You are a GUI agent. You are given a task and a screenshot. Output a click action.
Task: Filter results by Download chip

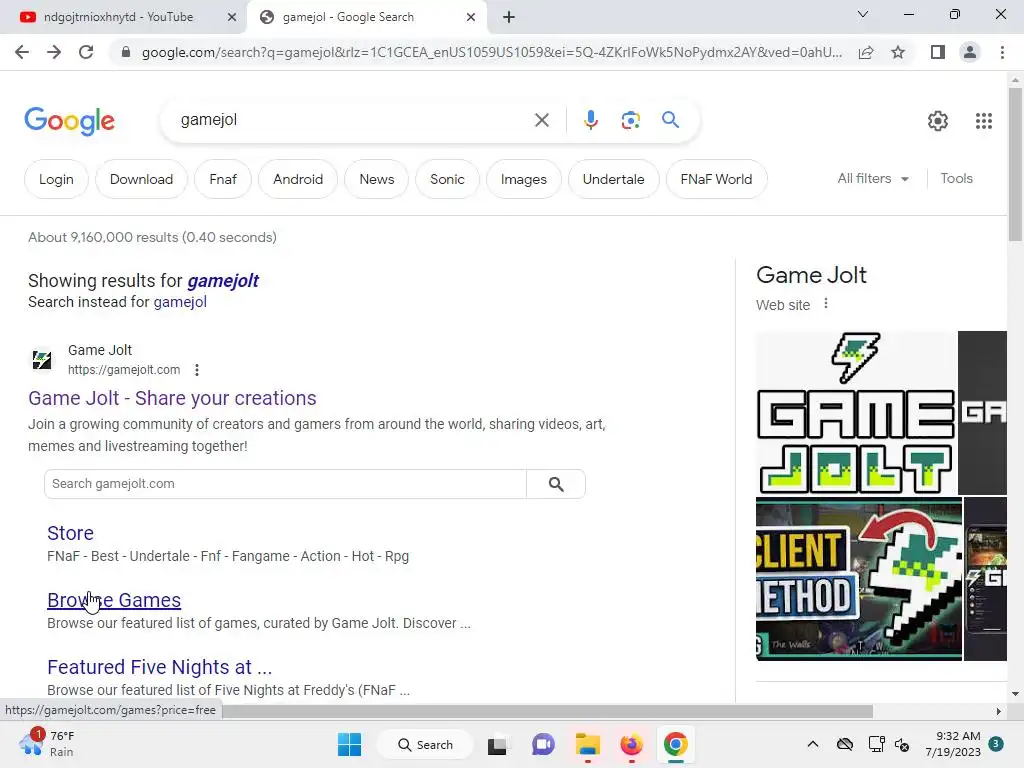click(141, 179)
